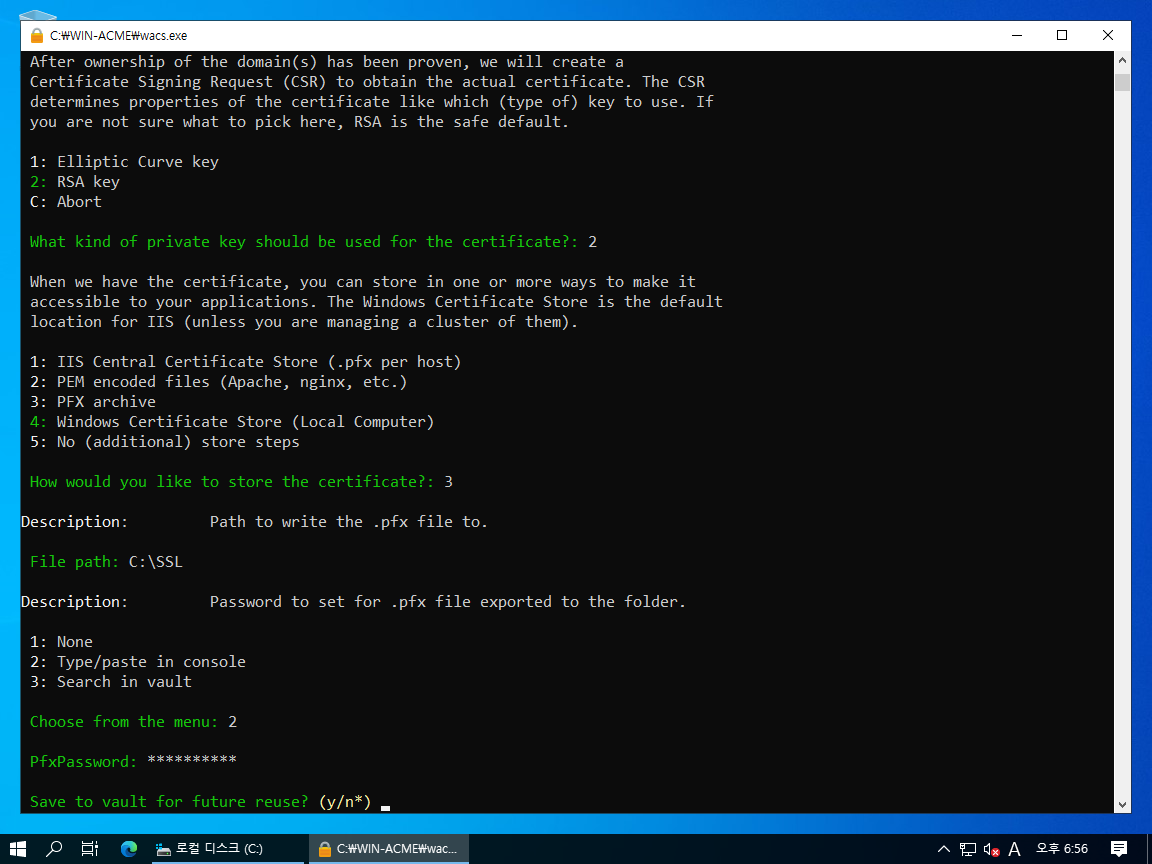Click the console scrollbar up arrow
The height and width of the screenshot is (864, 1152).
pos(1122,60)
